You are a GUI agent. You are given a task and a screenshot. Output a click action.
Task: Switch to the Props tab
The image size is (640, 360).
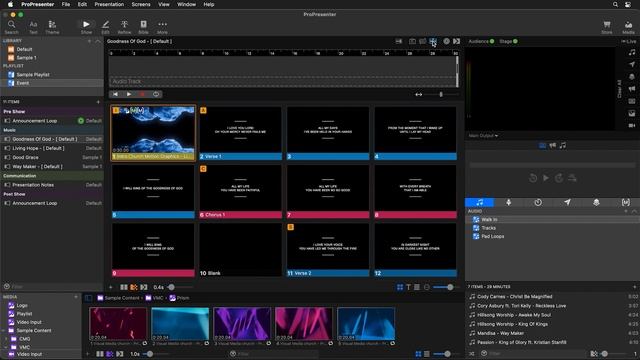[x=596, y=202]
